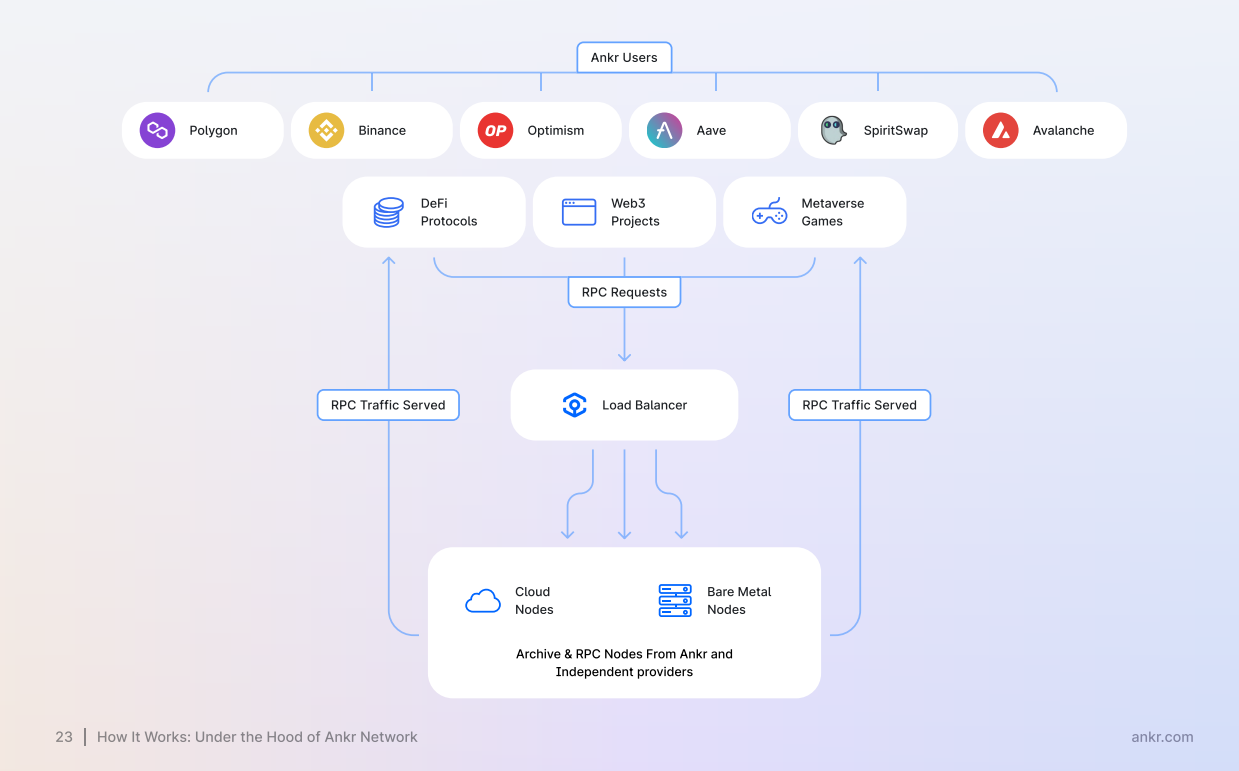Click the Binance card text
Image resolution: width=1239 pixels, height=771 pixels.
tap(382, 131)
